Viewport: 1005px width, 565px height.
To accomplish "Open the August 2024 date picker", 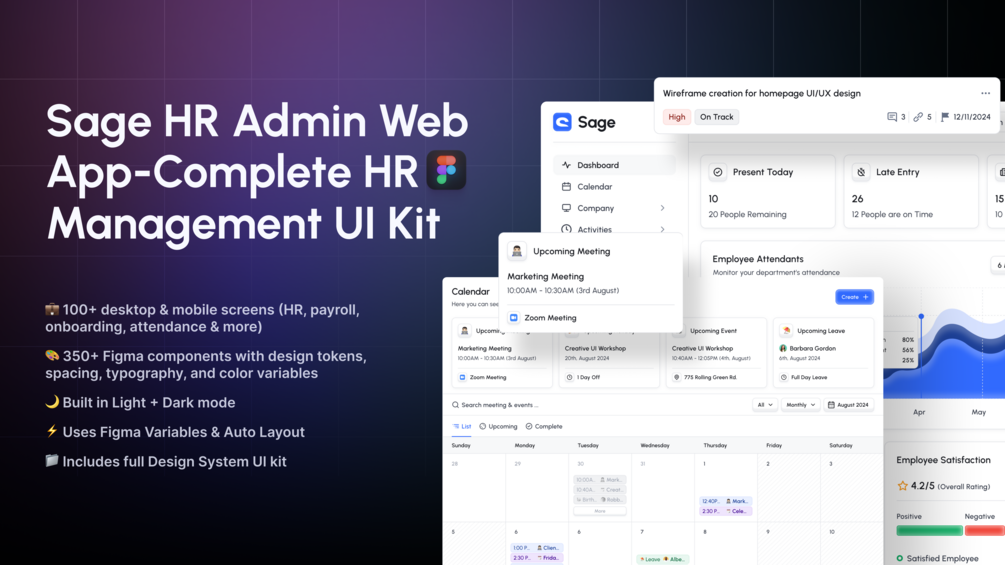I will [x=848, y=405].
